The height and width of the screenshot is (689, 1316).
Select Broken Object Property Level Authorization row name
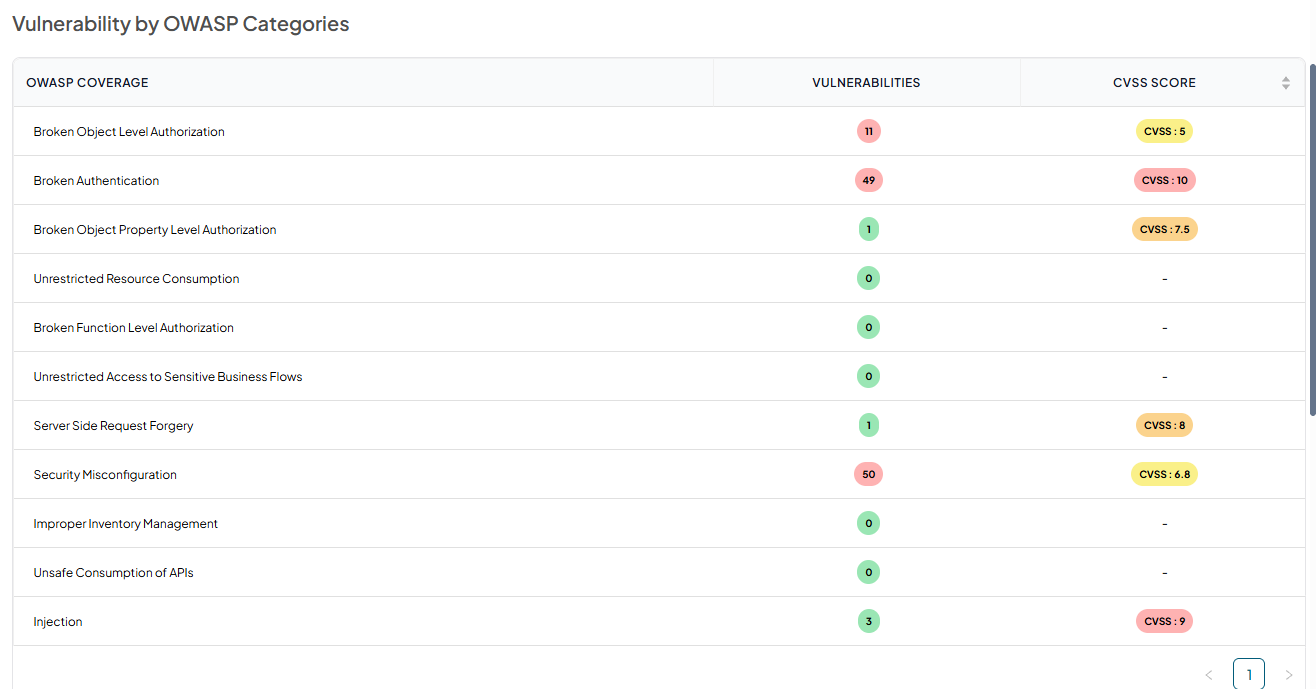155,230
